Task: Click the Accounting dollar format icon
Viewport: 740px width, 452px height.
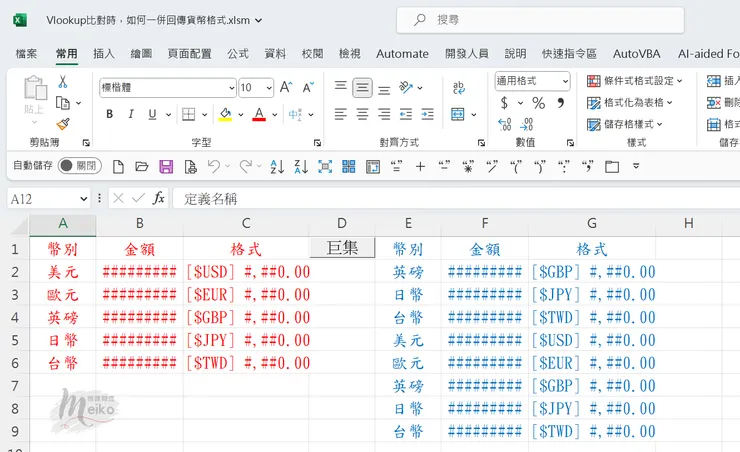Action: (x=505, y=103)
